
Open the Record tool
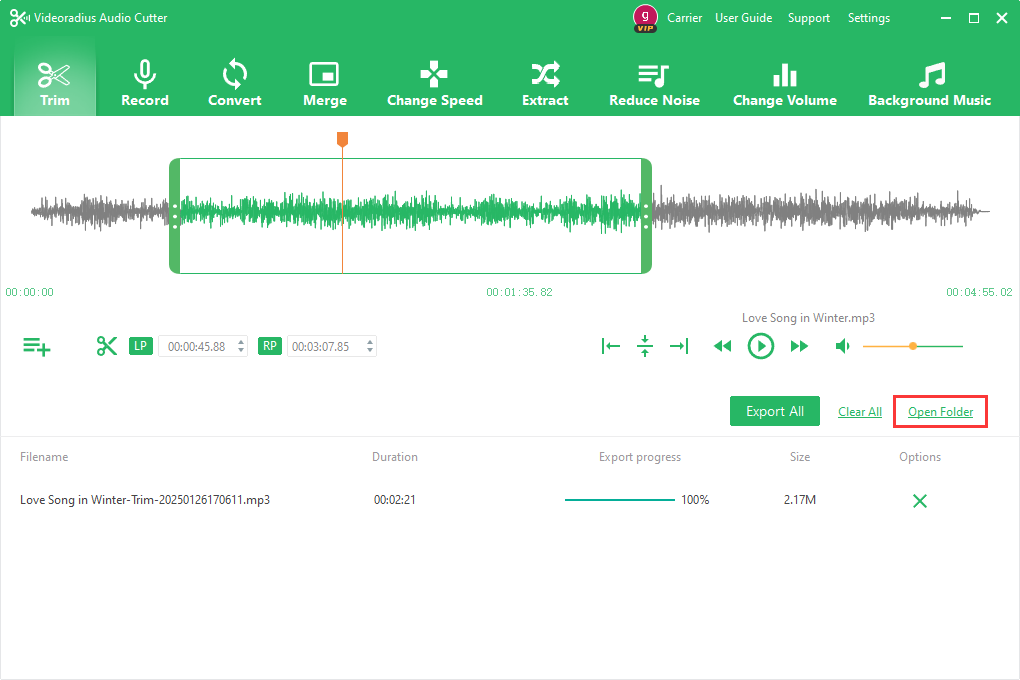(x=144, y=83)
